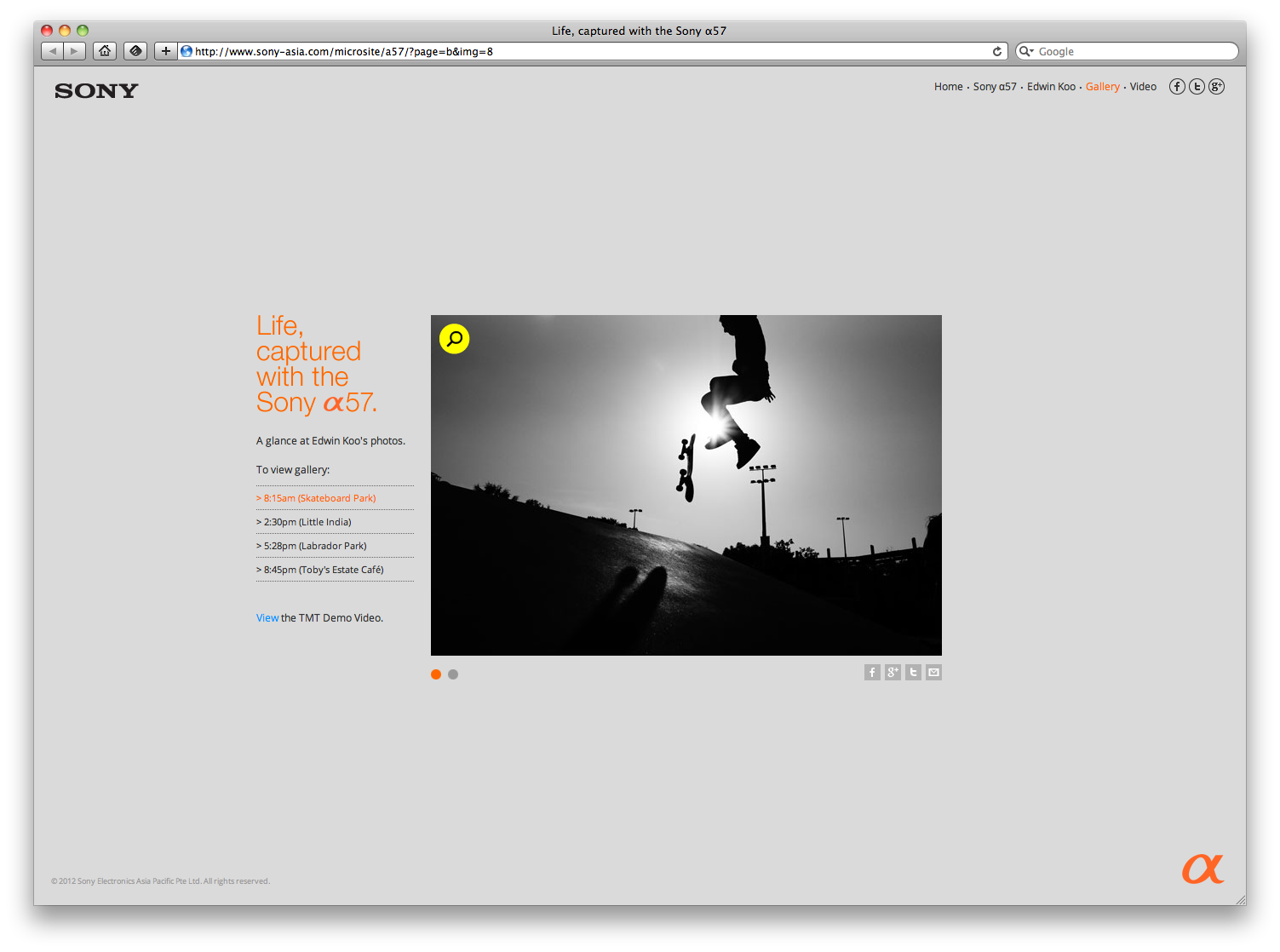
Task: Share photo via grey Google Plus icon below image
Action: click(893, 673)
